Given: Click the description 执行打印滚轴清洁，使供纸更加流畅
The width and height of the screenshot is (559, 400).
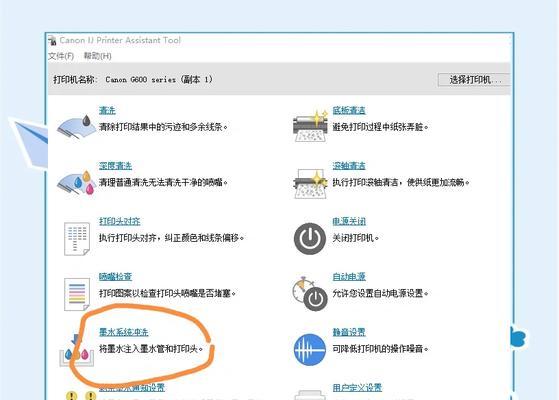Looking at the screenshot, I should click(401, 183).
